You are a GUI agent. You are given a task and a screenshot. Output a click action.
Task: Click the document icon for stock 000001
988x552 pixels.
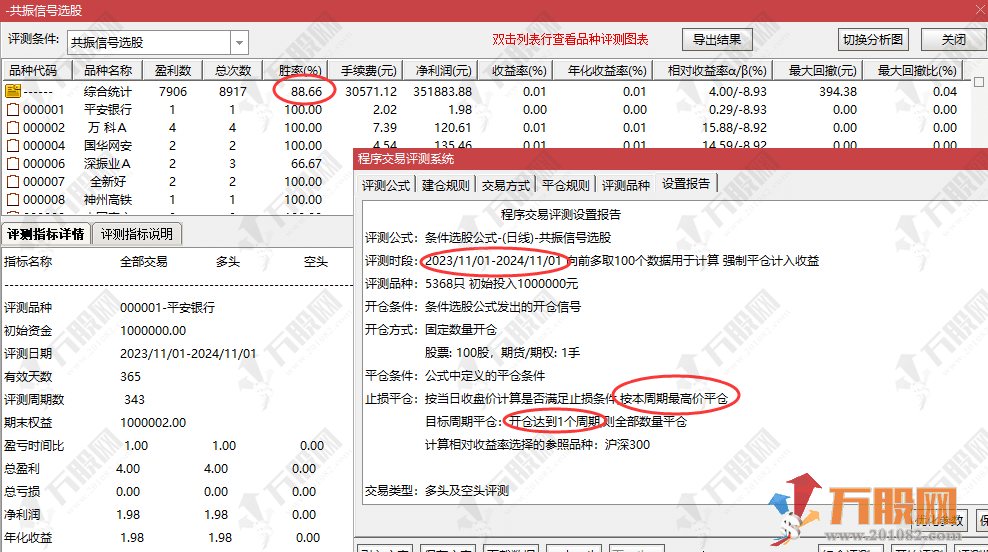pyautogui.click(x=13, y=110)
